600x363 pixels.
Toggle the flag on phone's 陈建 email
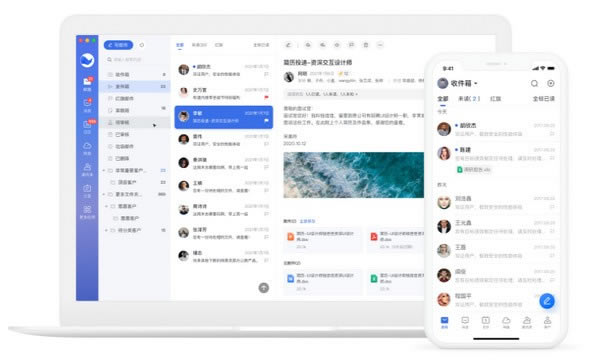pos(552,158)
